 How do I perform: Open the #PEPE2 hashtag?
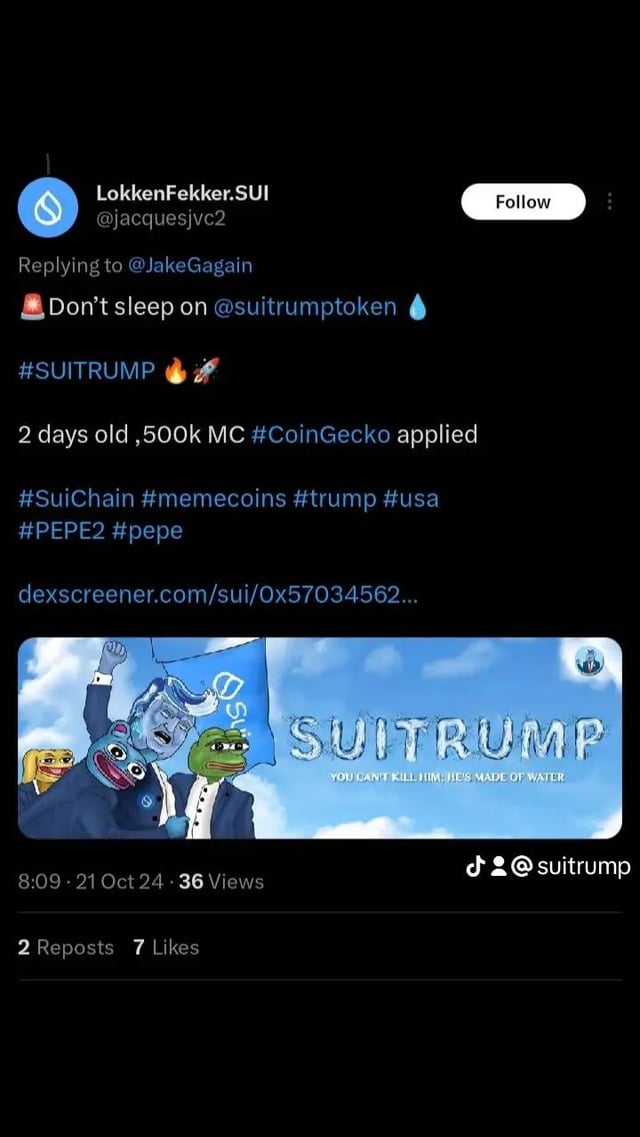[x=62, y=531]
